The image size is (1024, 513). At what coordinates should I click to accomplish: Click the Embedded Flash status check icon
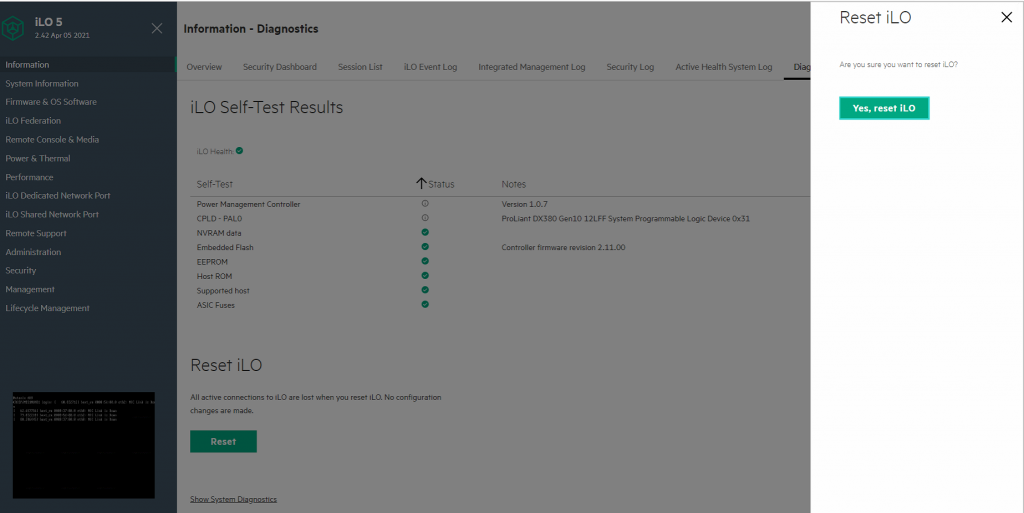click(x=425, y=246)
